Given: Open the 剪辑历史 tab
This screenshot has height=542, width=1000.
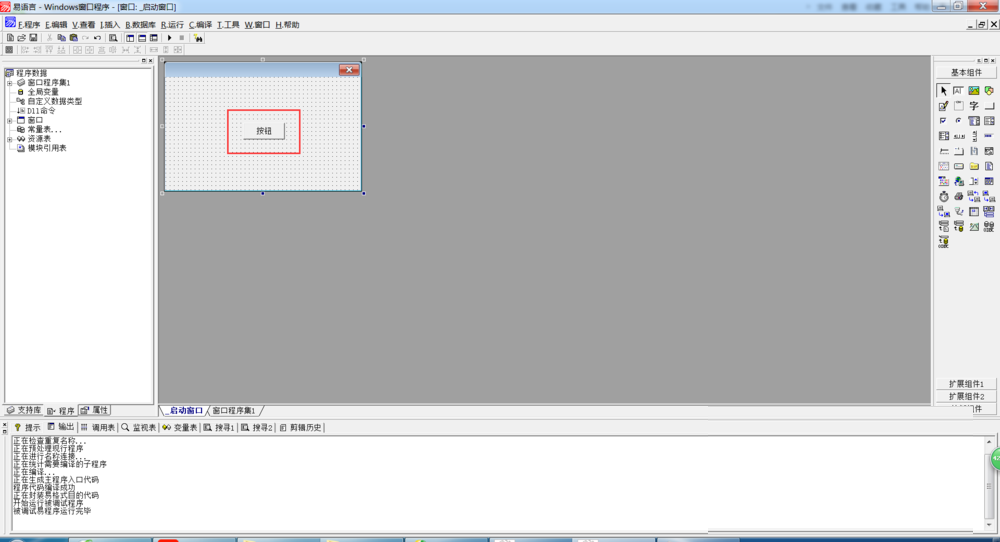Looking at the screenshot, I should [x=300, y=427].
